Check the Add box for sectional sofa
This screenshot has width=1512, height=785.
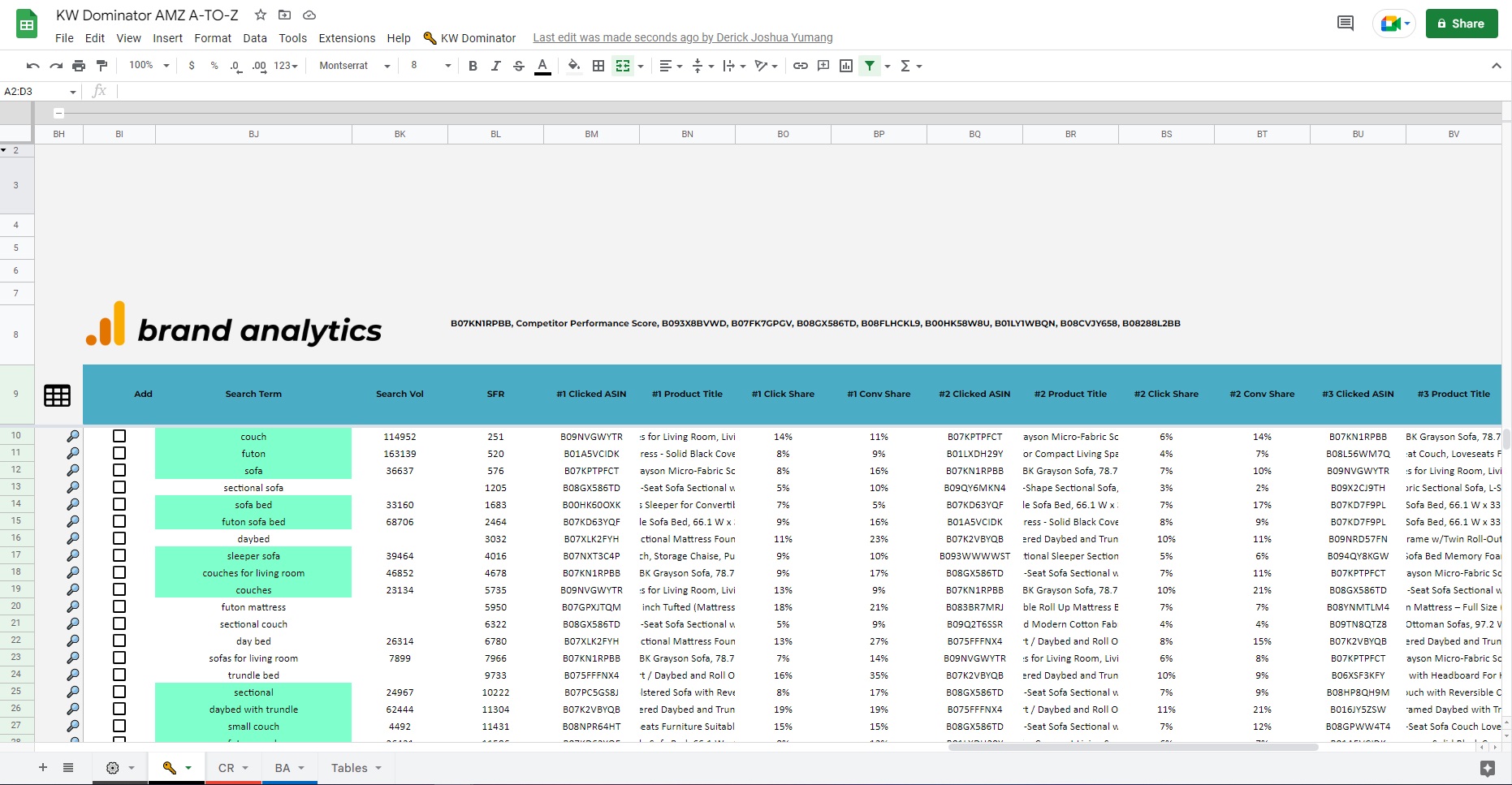coord(119,487)
